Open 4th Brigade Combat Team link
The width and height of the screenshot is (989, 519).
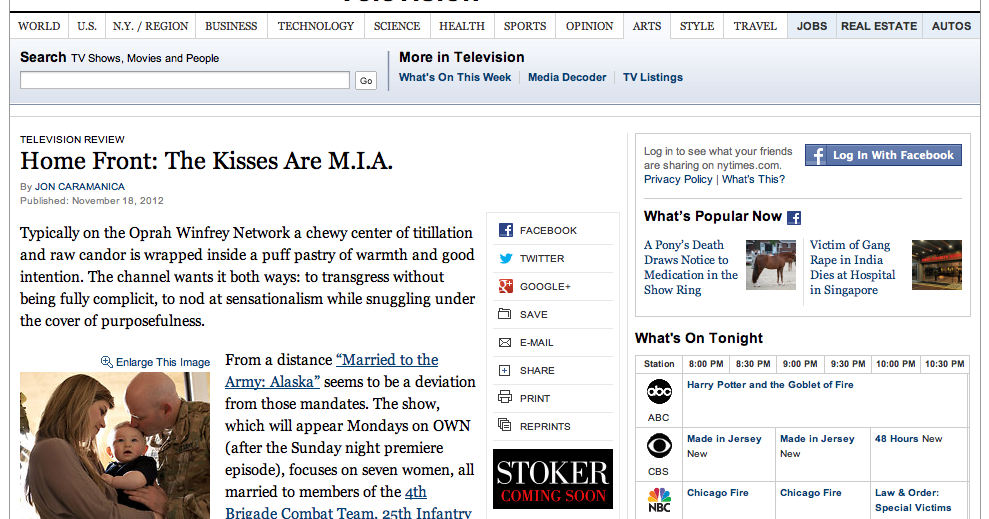pos(348,503)
